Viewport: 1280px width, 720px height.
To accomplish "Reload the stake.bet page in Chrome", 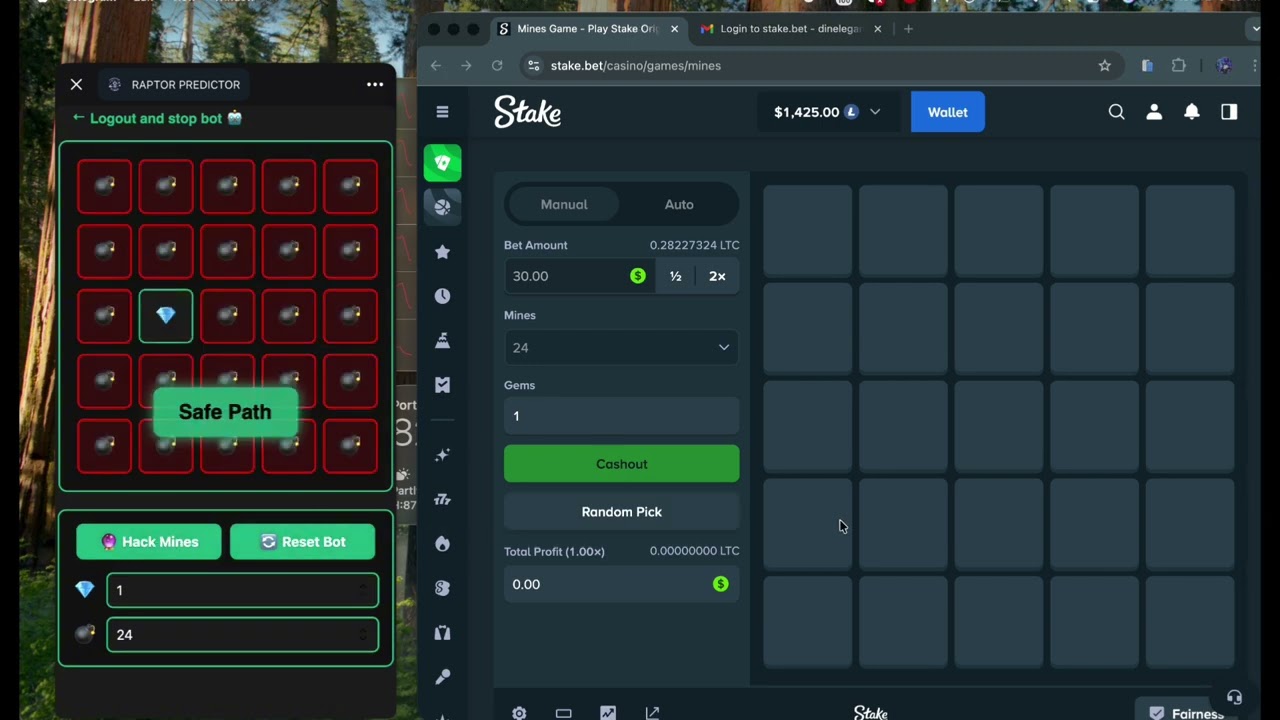I will point(497,65).
